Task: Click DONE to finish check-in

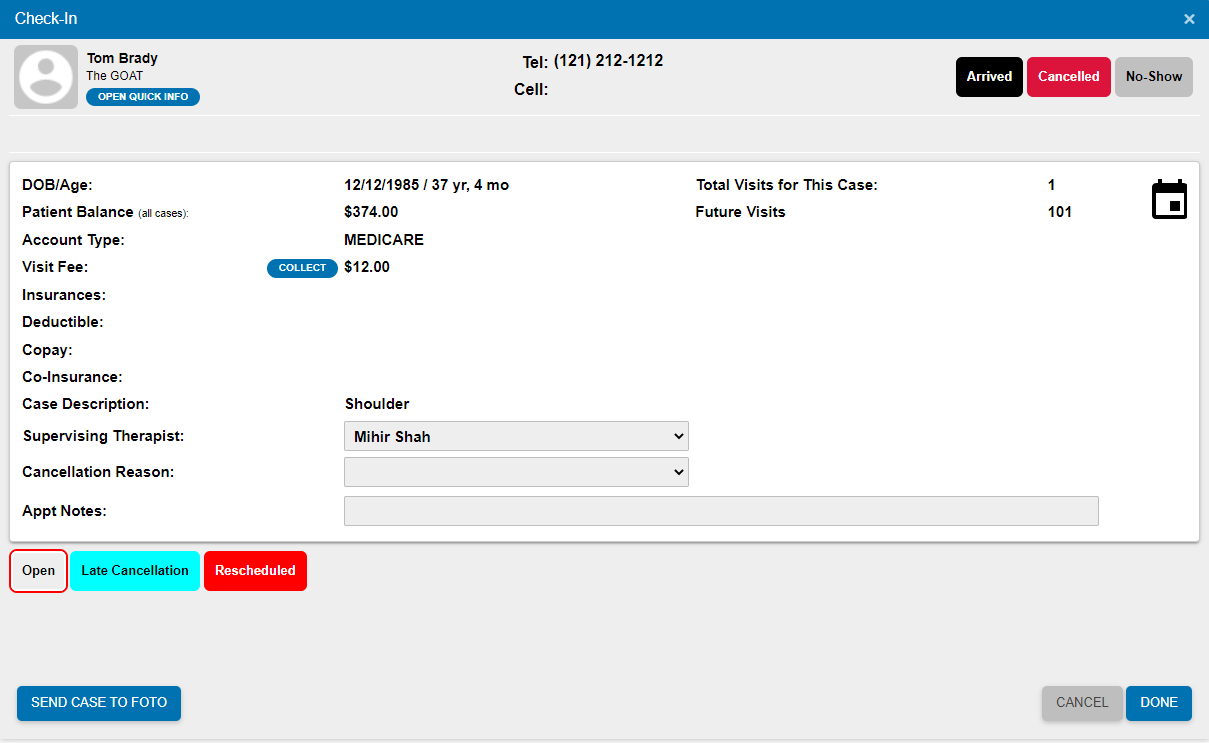Action: coord(1158,703)
